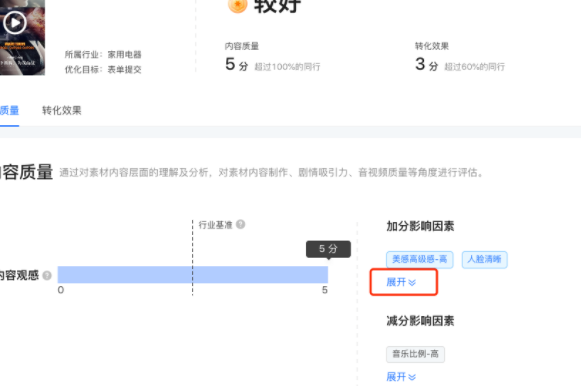
Task: Select the 质量 tab
Action: 9,110
